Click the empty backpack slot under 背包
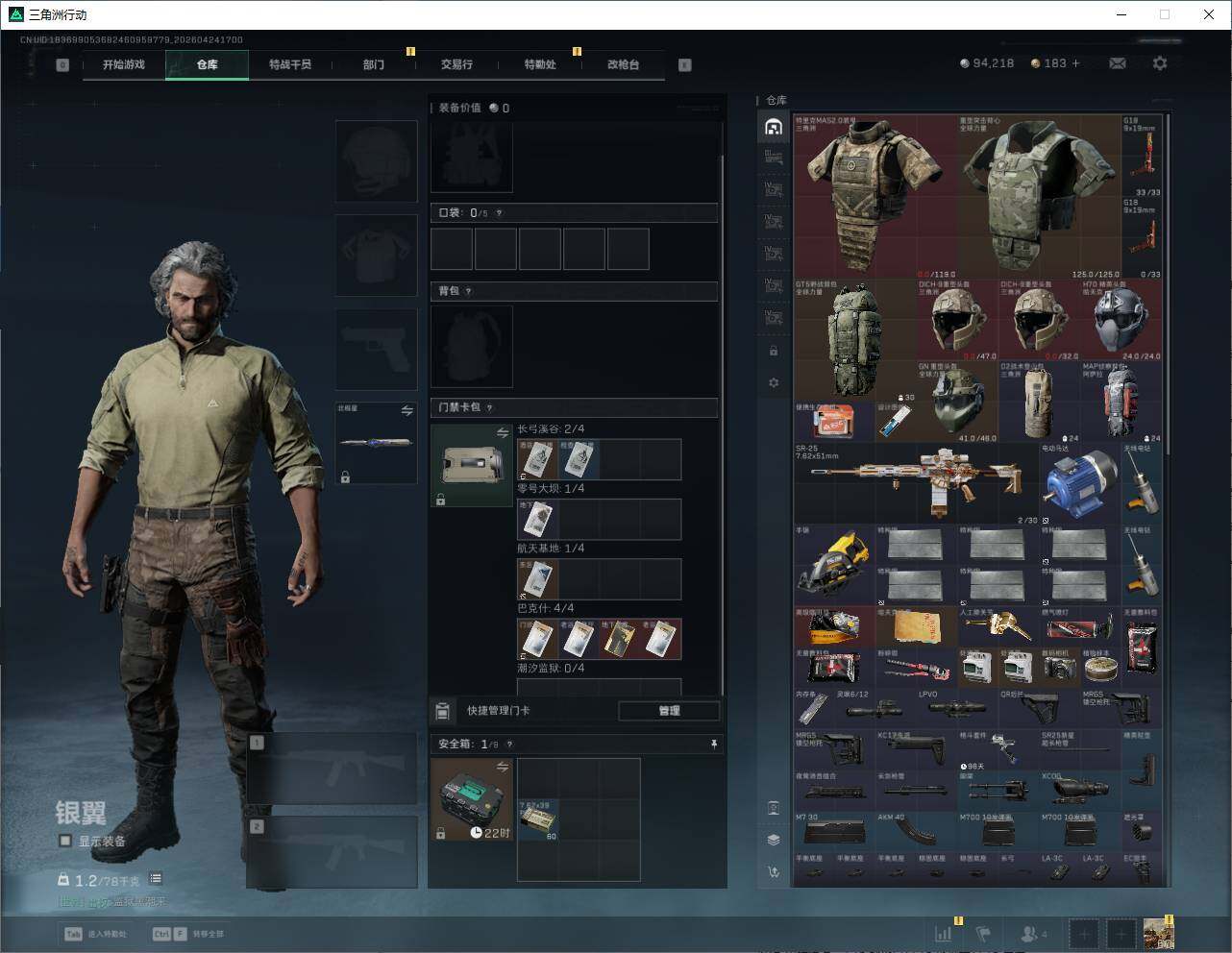Screen dimensions: 1232x953 point(472,347)
